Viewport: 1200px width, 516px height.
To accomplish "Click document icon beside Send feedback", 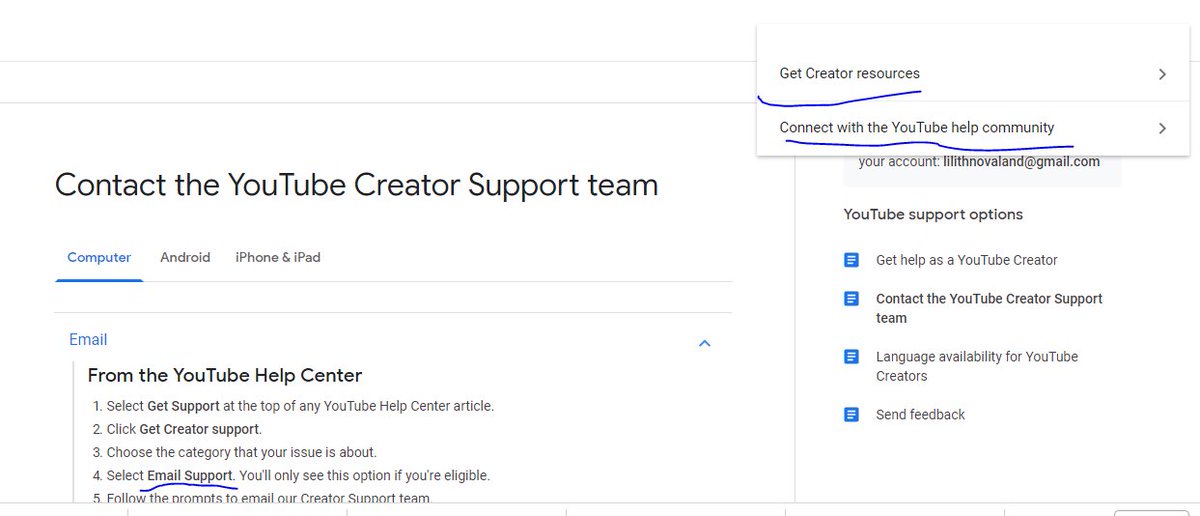I will 851,414.
